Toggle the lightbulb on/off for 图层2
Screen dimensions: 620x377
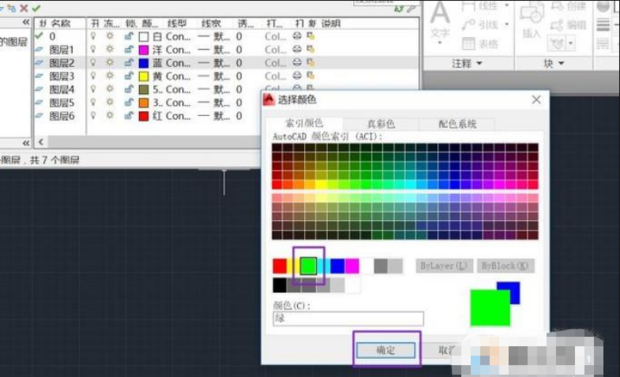(x=93, y=63)
